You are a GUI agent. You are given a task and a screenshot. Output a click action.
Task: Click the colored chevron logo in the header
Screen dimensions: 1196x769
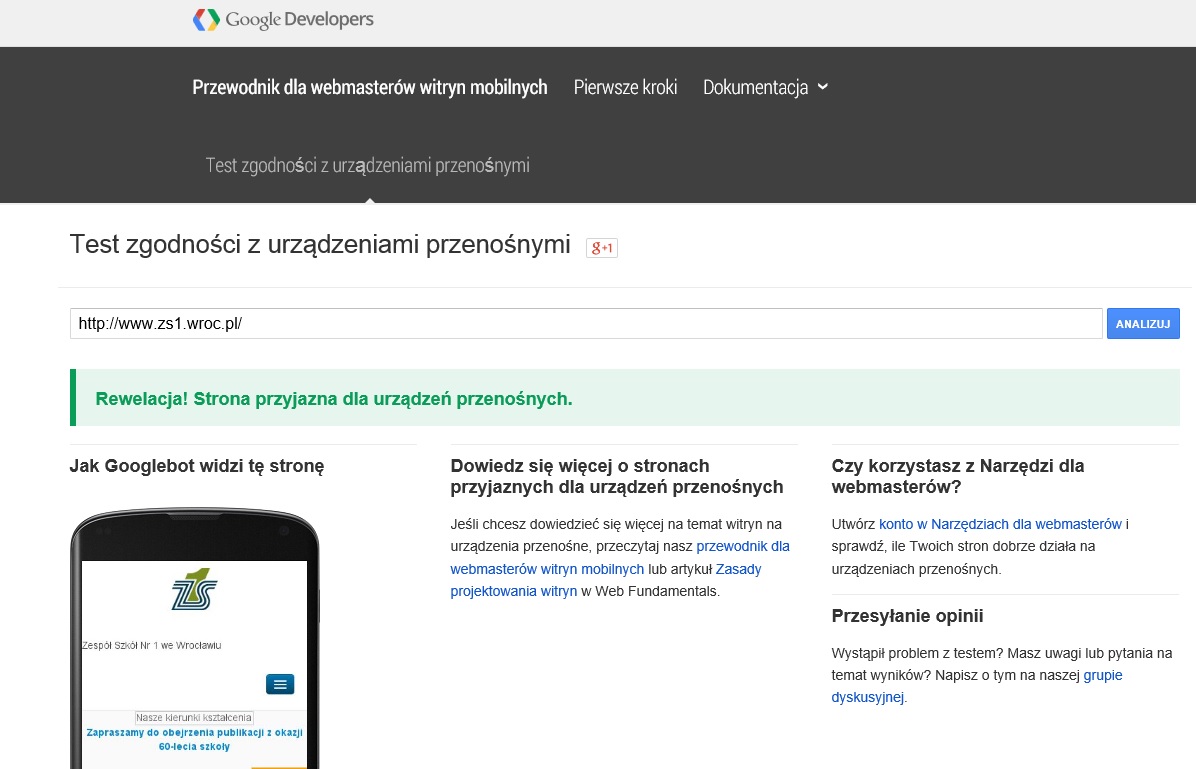click(x=207, y=19)
